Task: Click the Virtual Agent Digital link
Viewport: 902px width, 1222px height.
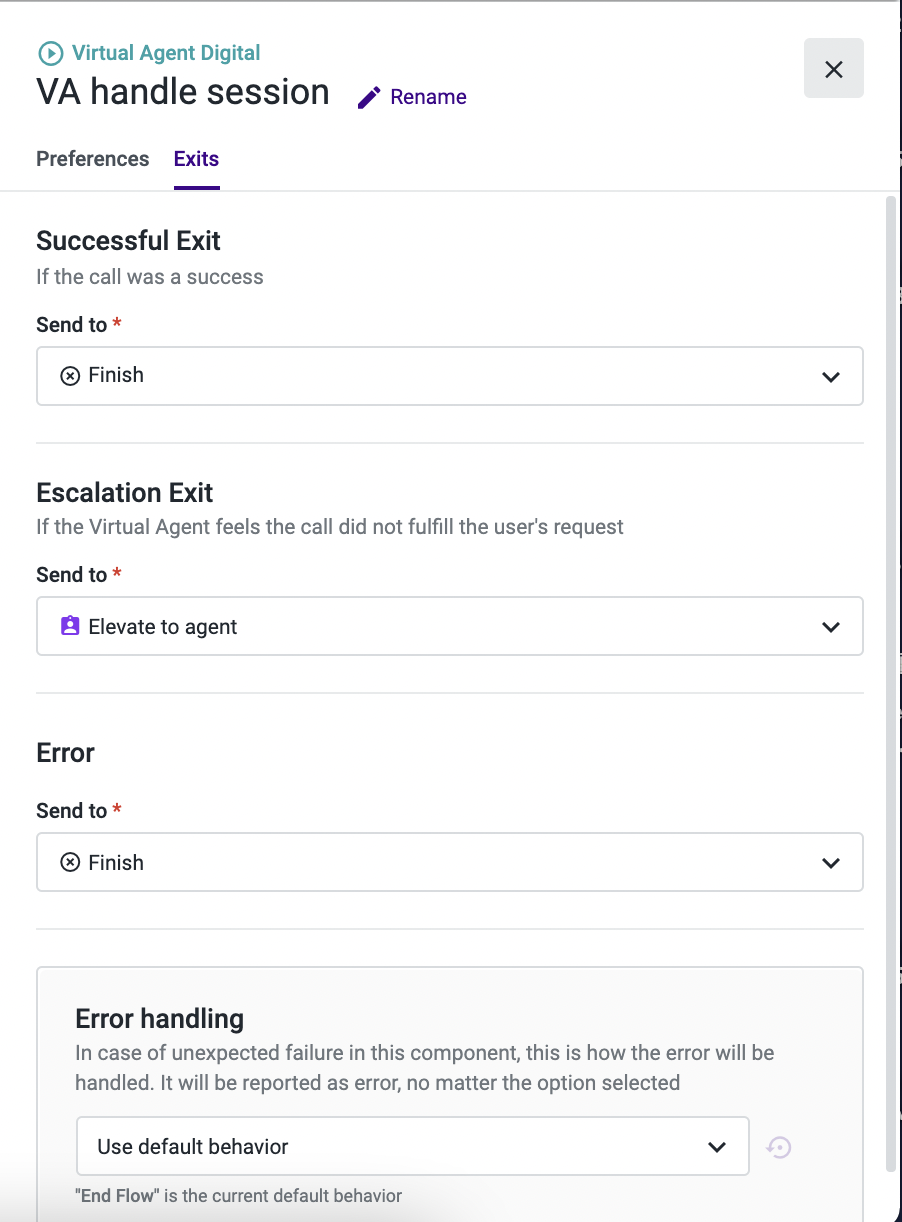Action: coord(166,53)
